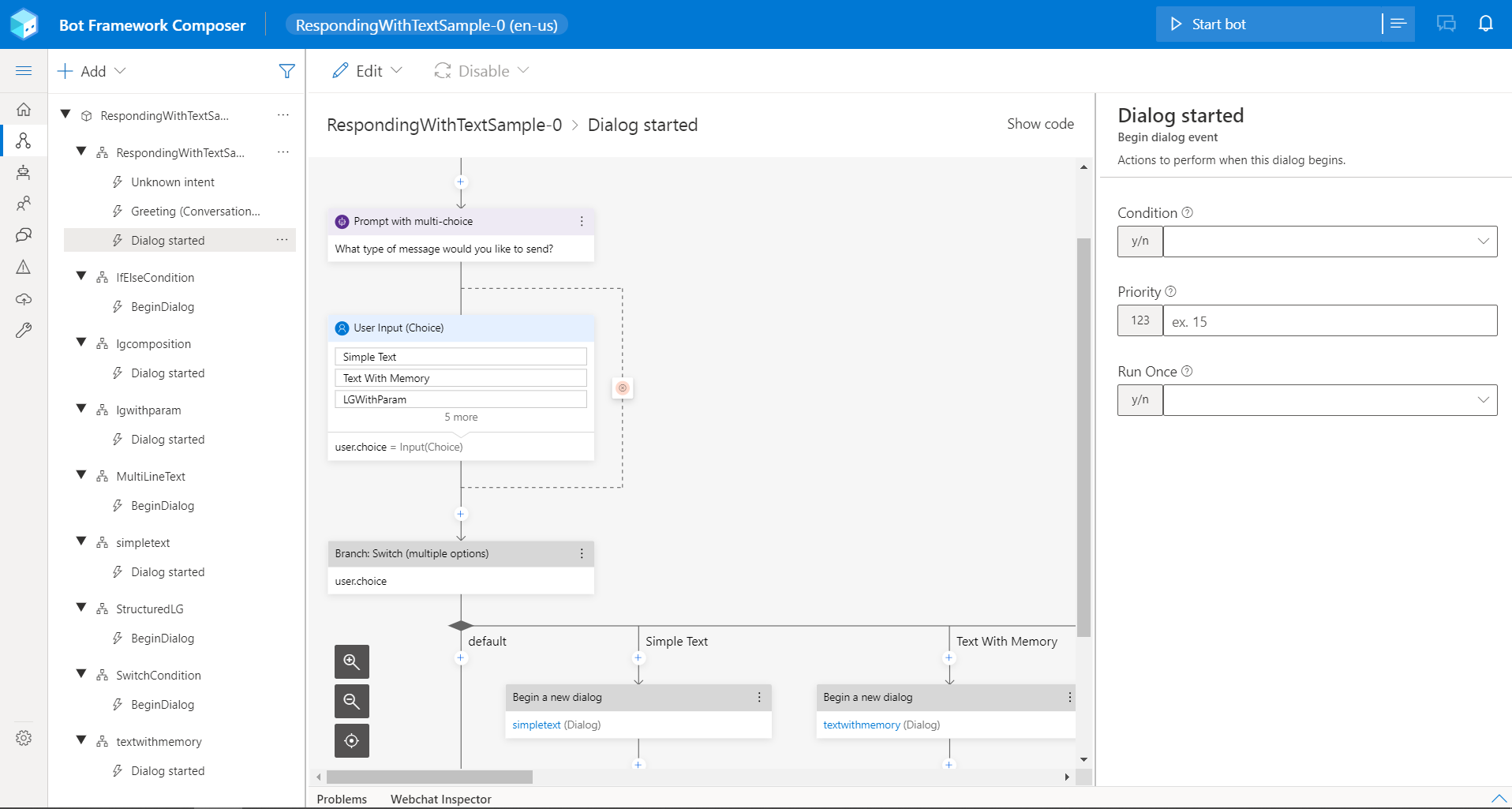Screen dimensions: 1512x809
Task: Add action above Branch: Switch node
Action: click(461, 514)
